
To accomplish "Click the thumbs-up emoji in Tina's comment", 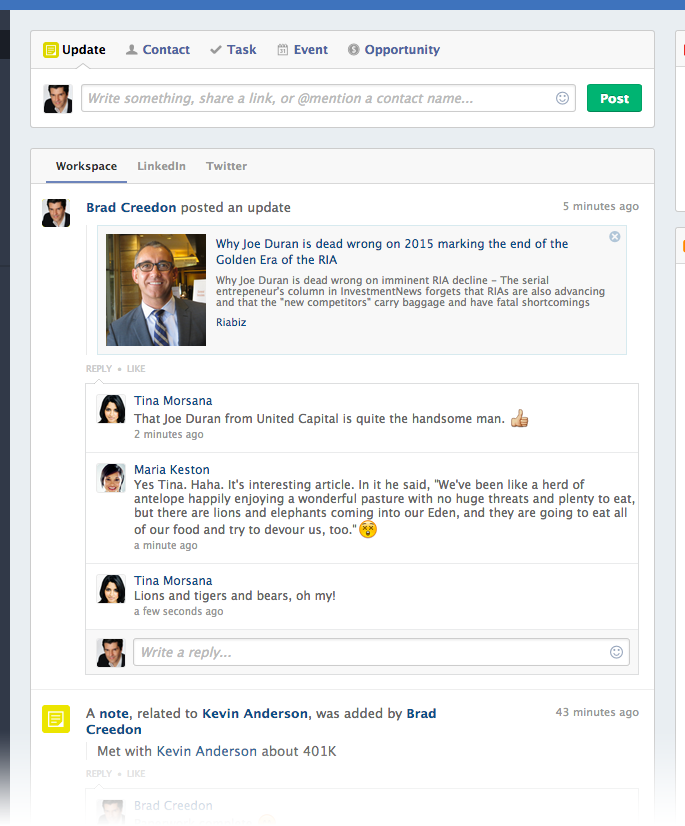I will [x=520, y=418].
